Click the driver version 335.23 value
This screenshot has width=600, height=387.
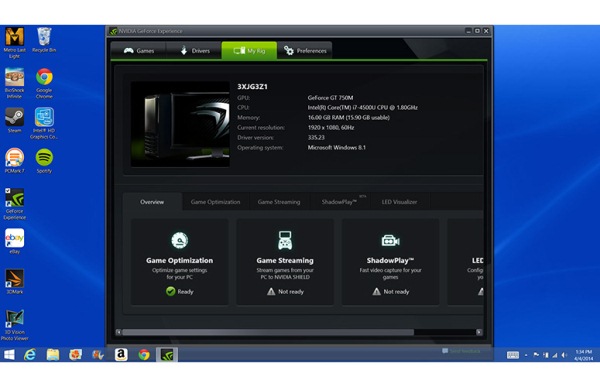tap(316, 137)
